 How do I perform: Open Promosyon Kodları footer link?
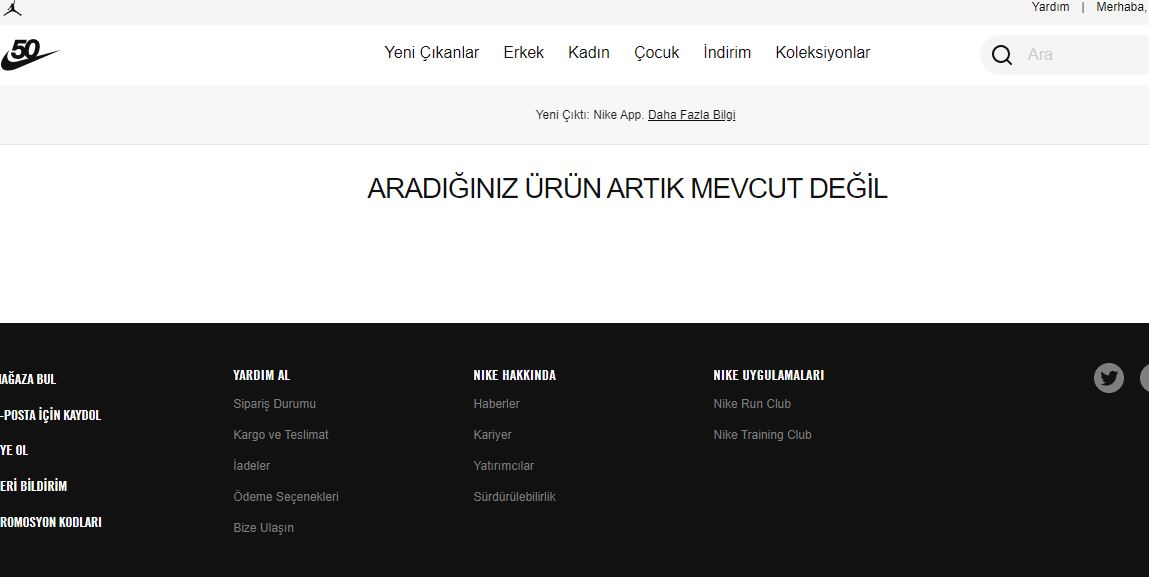[51, 522]
